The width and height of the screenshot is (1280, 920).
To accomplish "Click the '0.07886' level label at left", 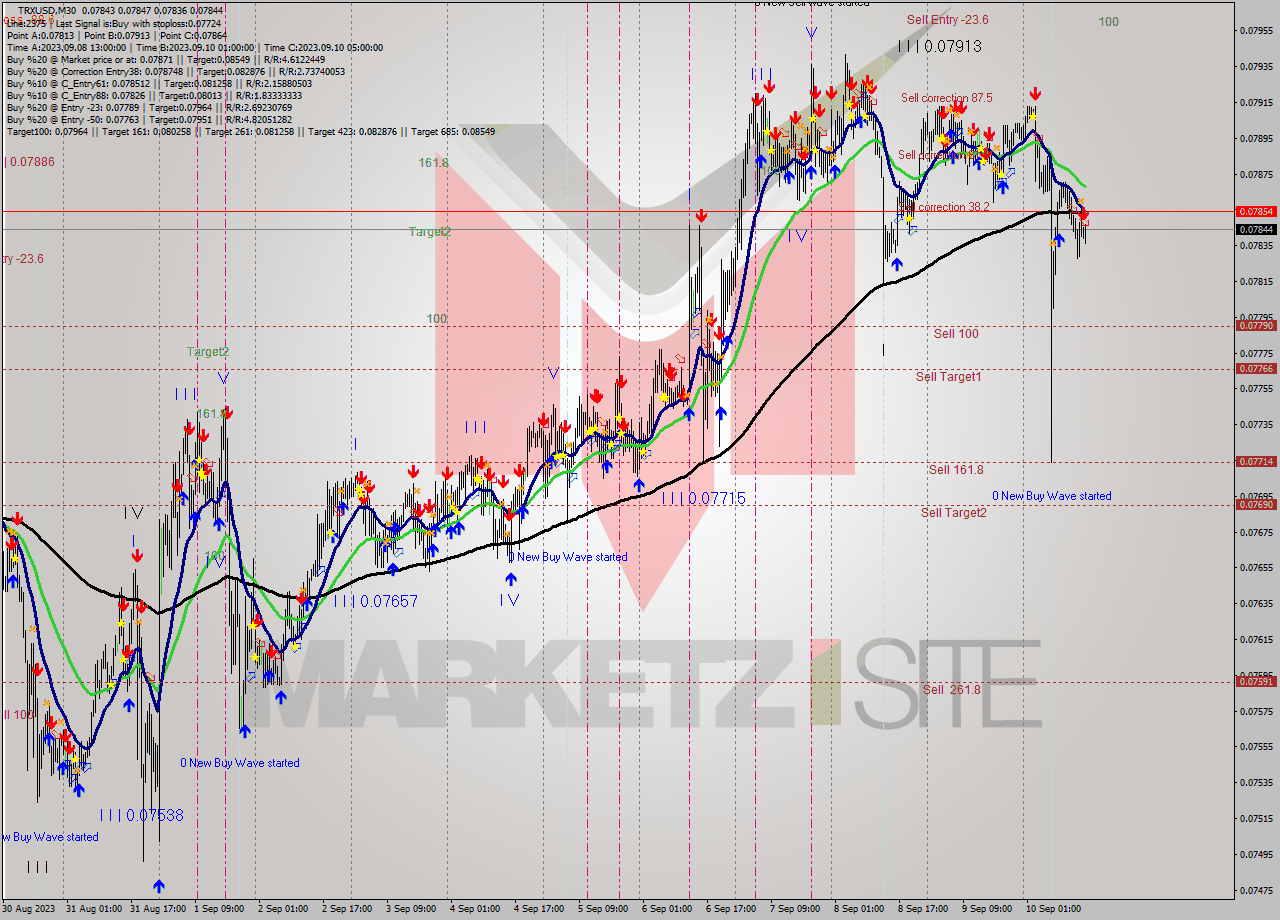I will (x=30, y=161).
